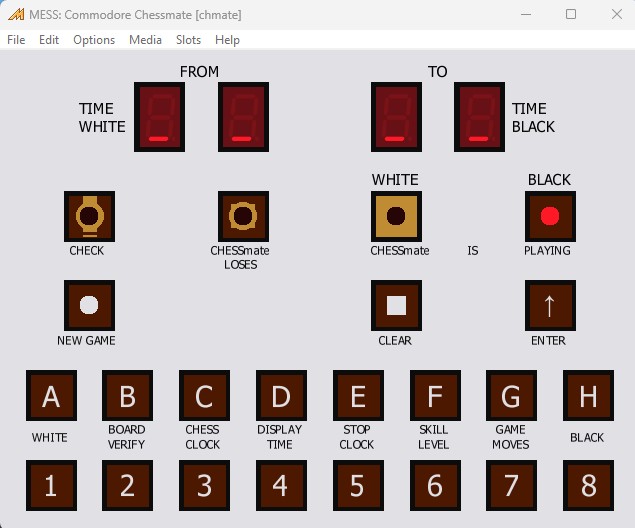Click the NEW GAME label text

86,341
